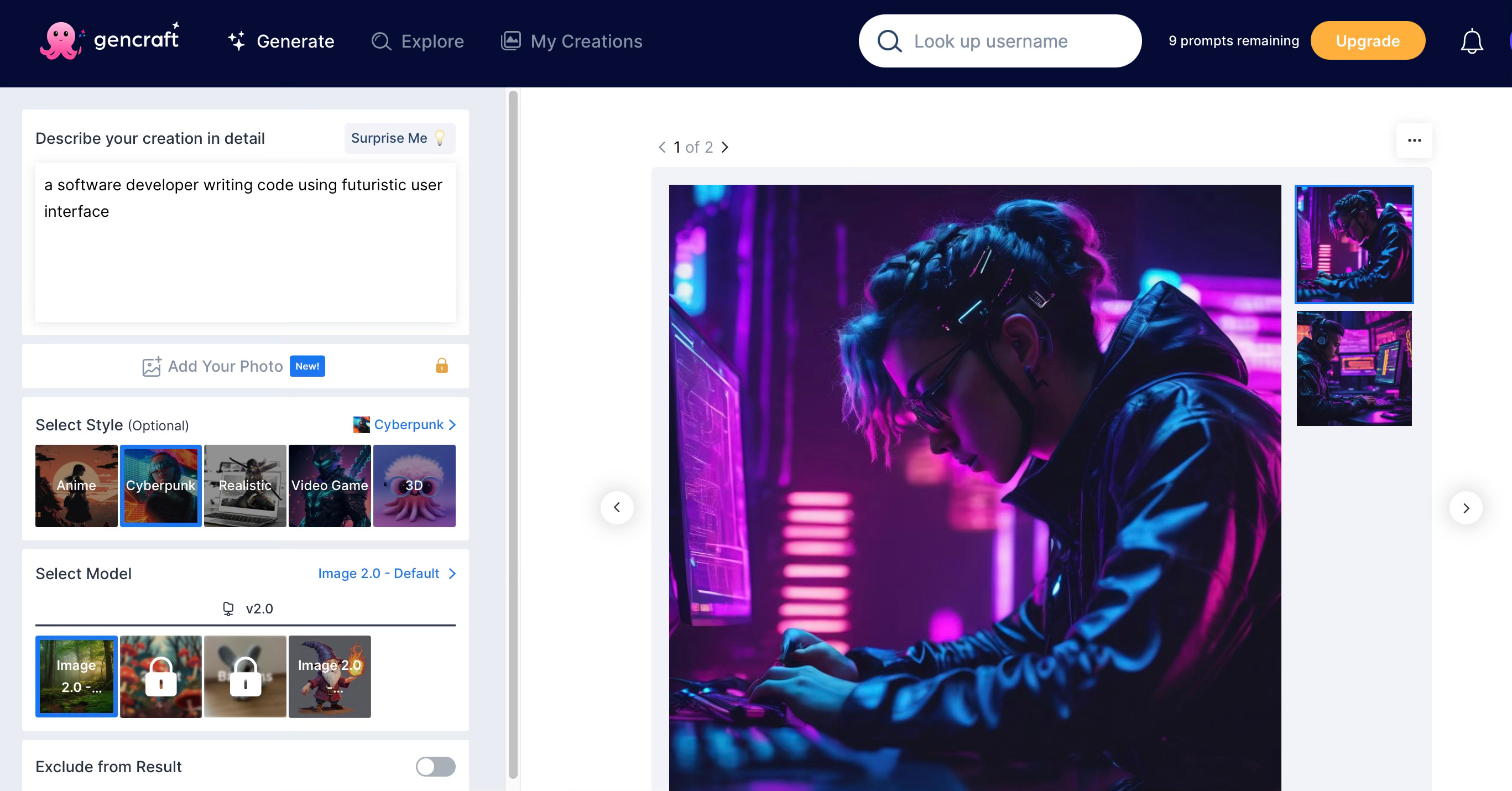
Task: Click the gencraft octopus logo
Action: (60, 40)
